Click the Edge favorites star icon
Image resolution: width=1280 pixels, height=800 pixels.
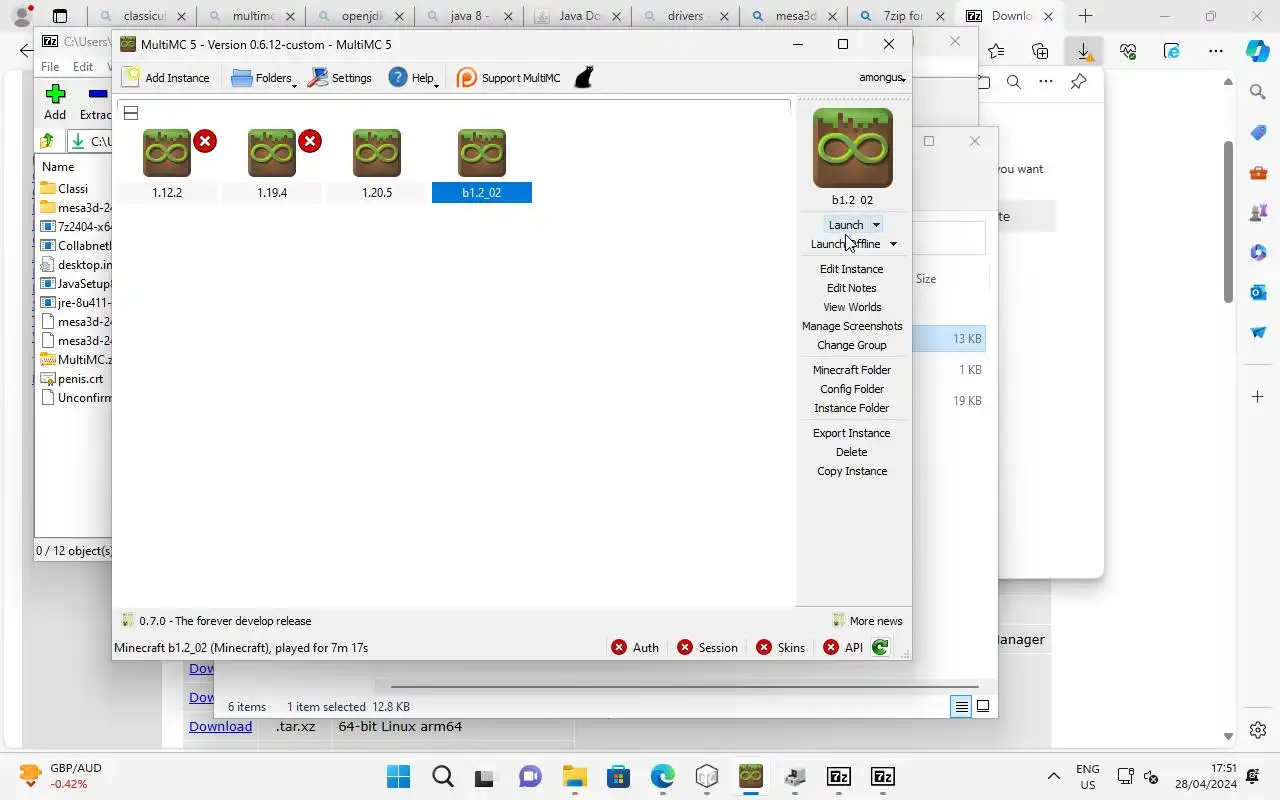[x=996, y=51]
